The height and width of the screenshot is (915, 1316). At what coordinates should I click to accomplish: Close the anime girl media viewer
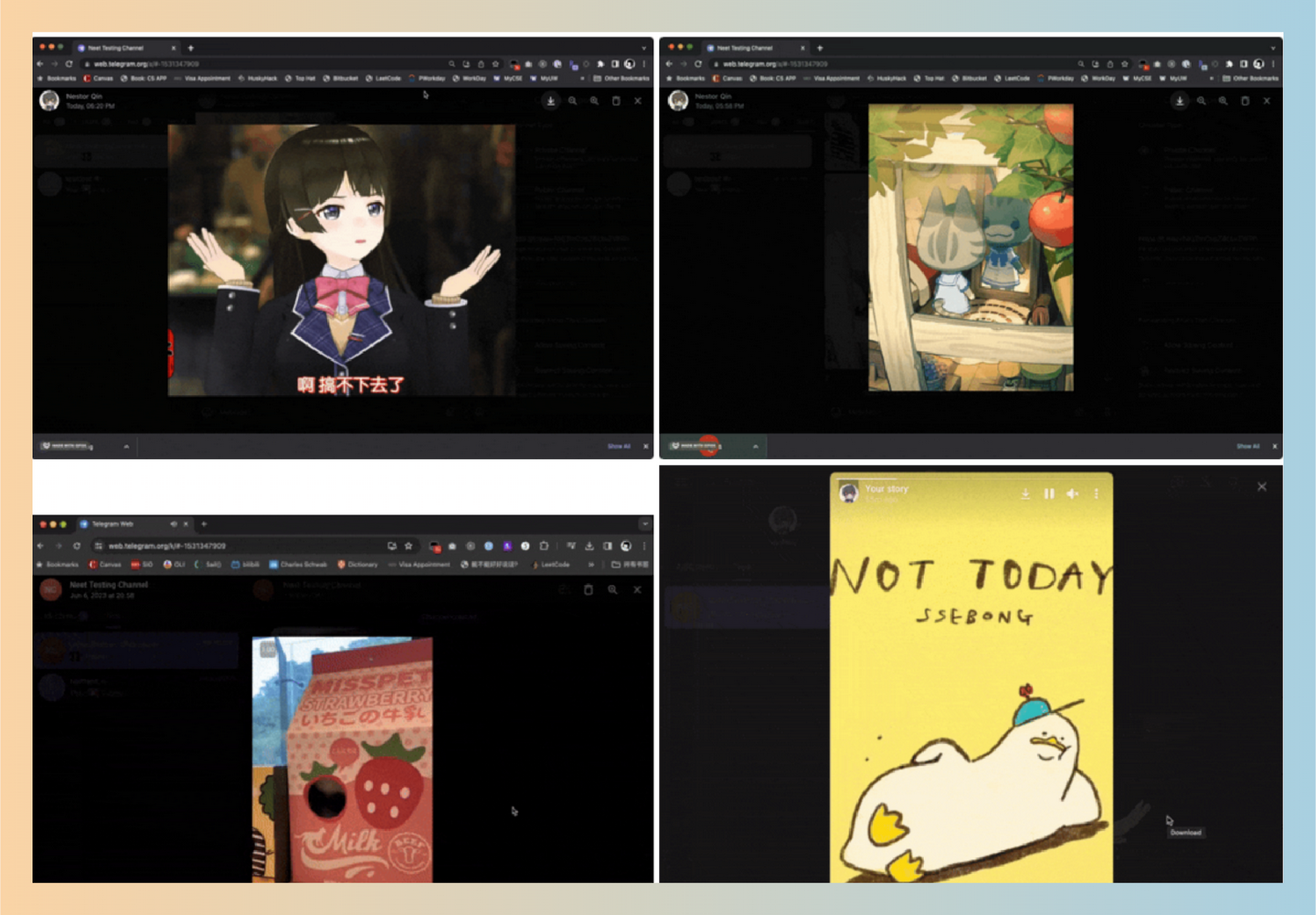coord(638,101)
